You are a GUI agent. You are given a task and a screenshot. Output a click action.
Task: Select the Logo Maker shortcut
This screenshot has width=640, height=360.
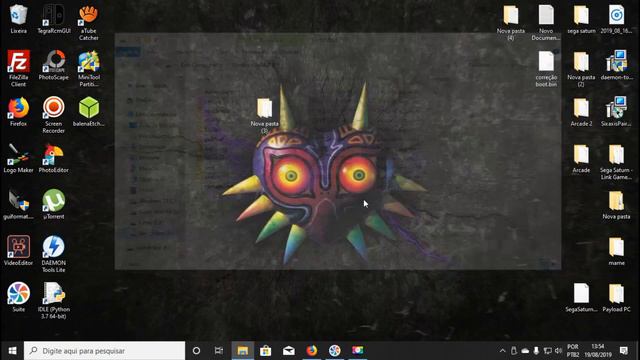(18, 158)
